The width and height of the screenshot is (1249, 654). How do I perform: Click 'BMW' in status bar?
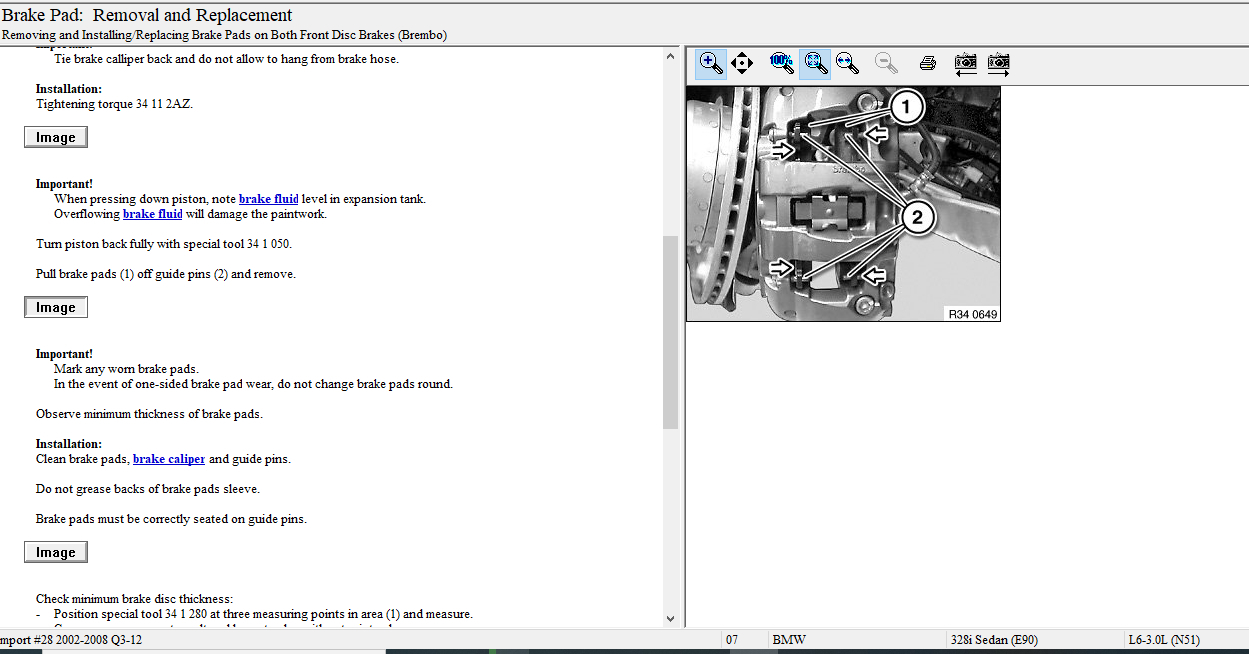tap(789, 640)
